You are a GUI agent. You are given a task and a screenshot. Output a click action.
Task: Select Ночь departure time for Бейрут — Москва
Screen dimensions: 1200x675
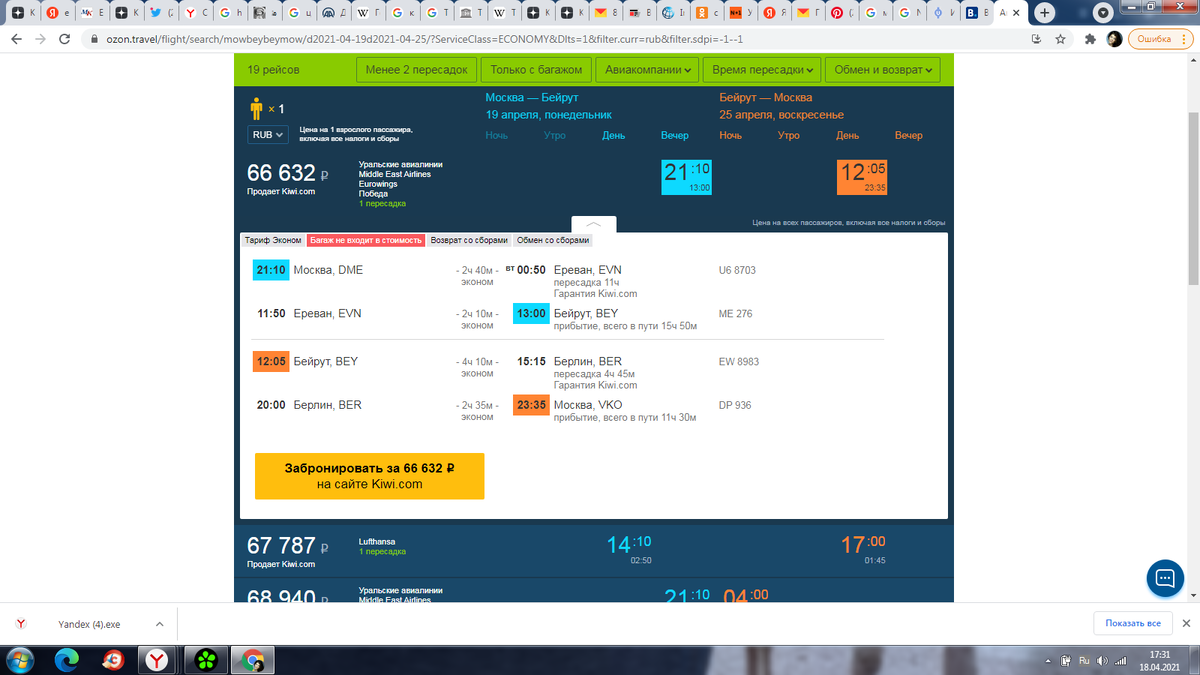click(731, 135)
